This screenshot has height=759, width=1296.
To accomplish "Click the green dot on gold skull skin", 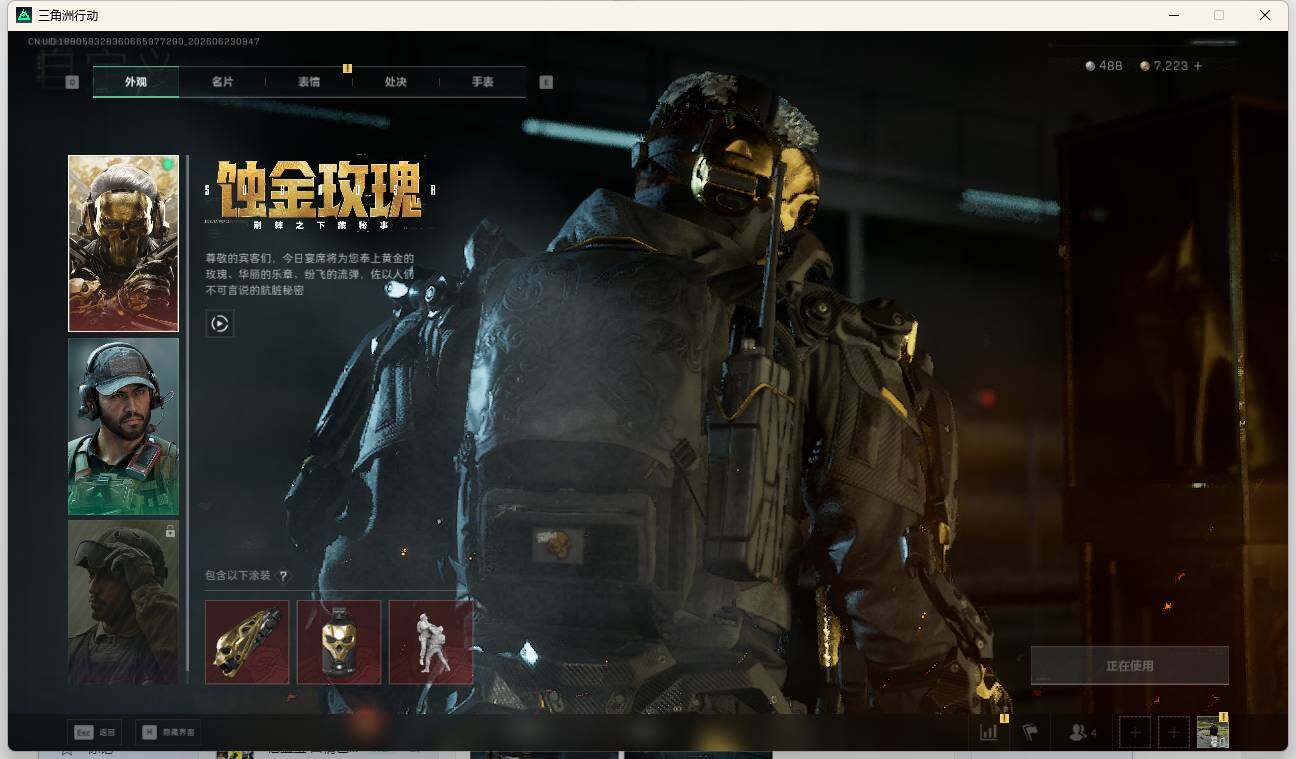I will tap(168, 164).
